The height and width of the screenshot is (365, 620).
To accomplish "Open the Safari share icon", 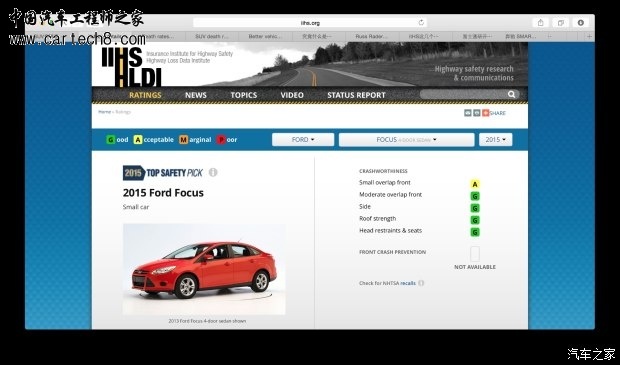I will pos(541,23).
